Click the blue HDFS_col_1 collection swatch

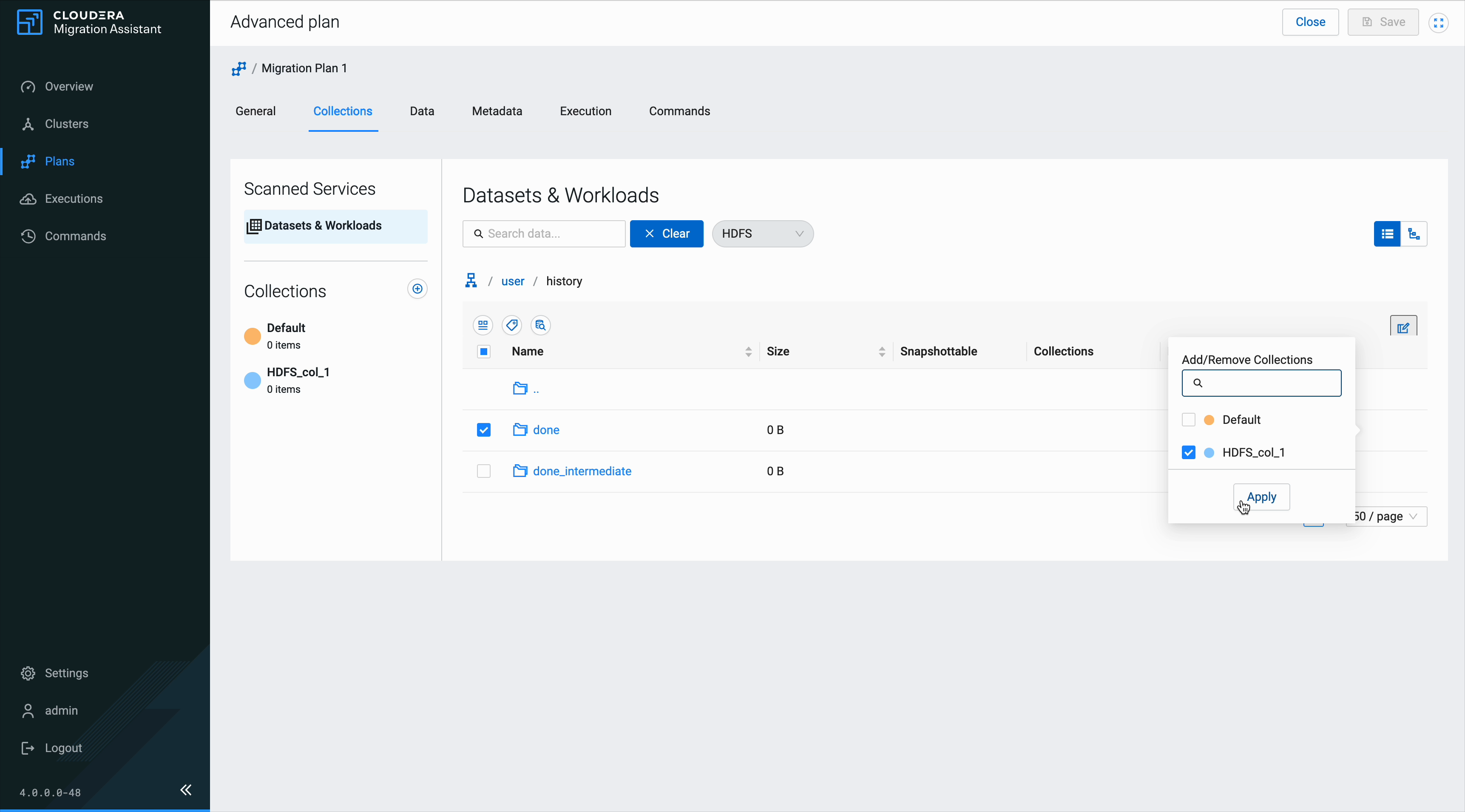point(253,380)
